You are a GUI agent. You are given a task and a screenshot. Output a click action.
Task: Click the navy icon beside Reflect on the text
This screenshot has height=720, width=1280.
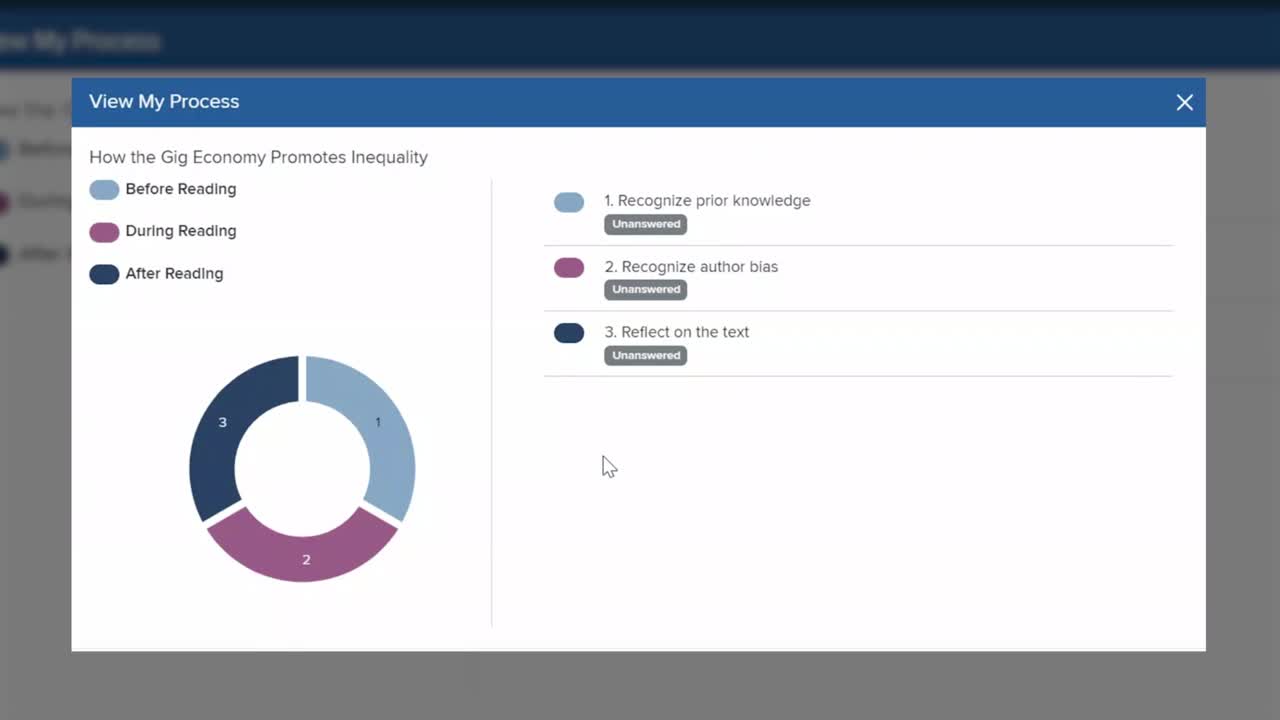point(569,333)
